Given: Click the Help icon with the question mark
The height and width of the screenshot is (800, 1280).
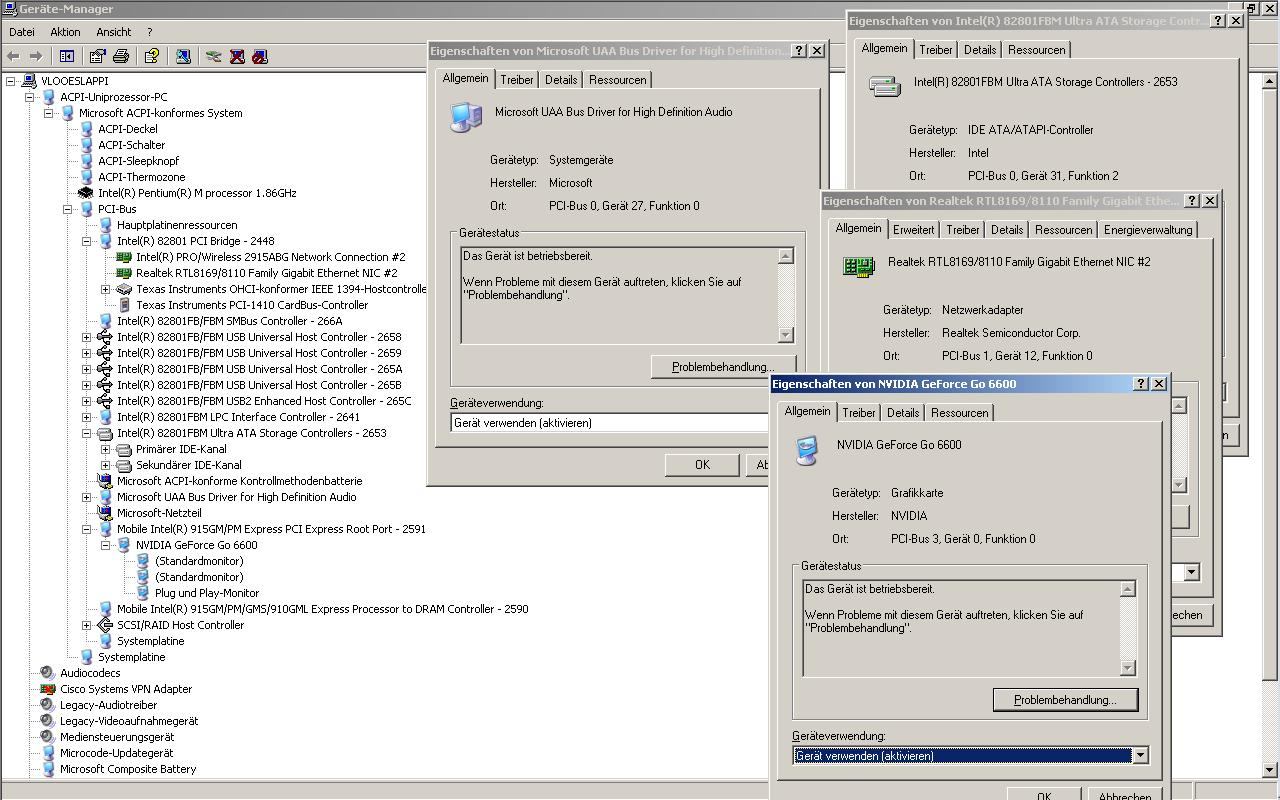Looking at the screenshot, I should pyautogui.click(x=152, y=57).
